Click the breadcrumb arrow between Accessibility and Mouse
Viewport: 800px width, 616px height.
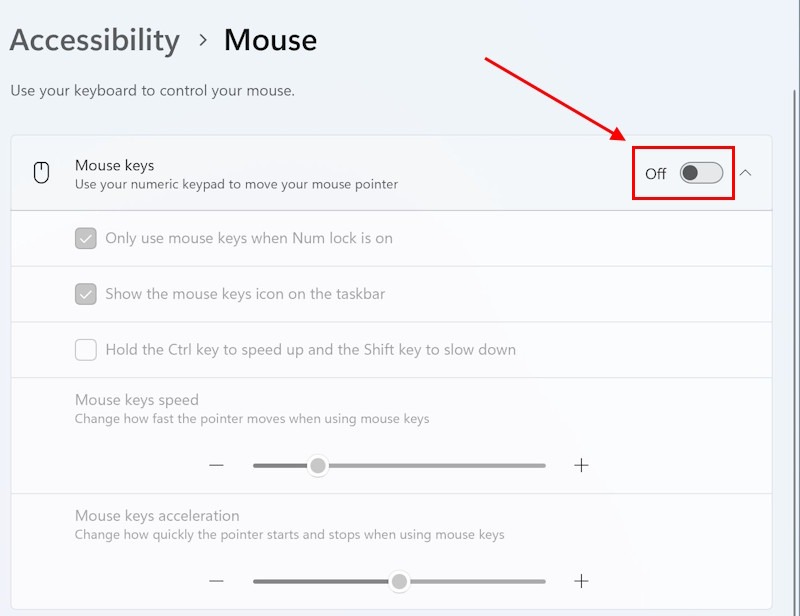[203, 40]
